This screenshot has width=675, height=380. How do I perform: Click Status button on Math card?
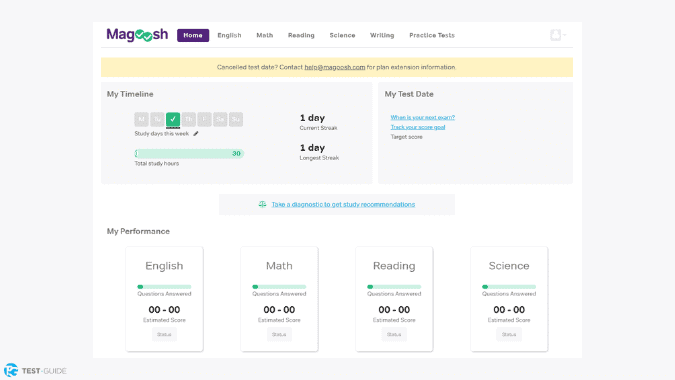[x=279, y=334]
